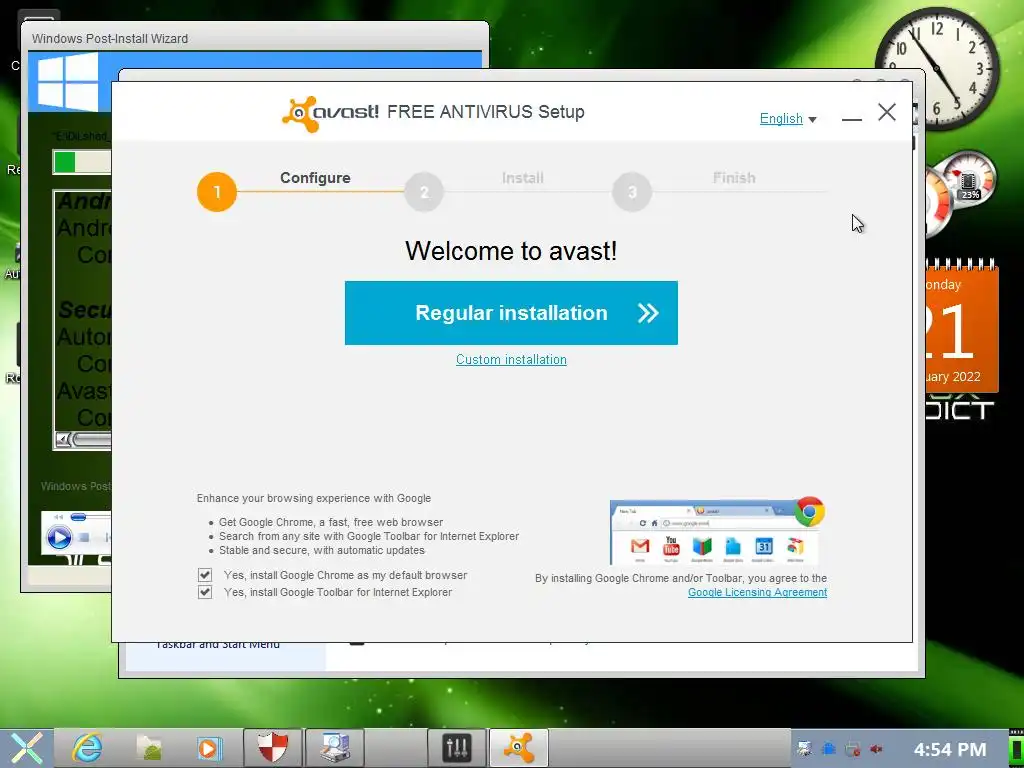The image size is (1024, 768).
Task: Click the Post-Install Wizard progress bar
Action: point(82,162)
